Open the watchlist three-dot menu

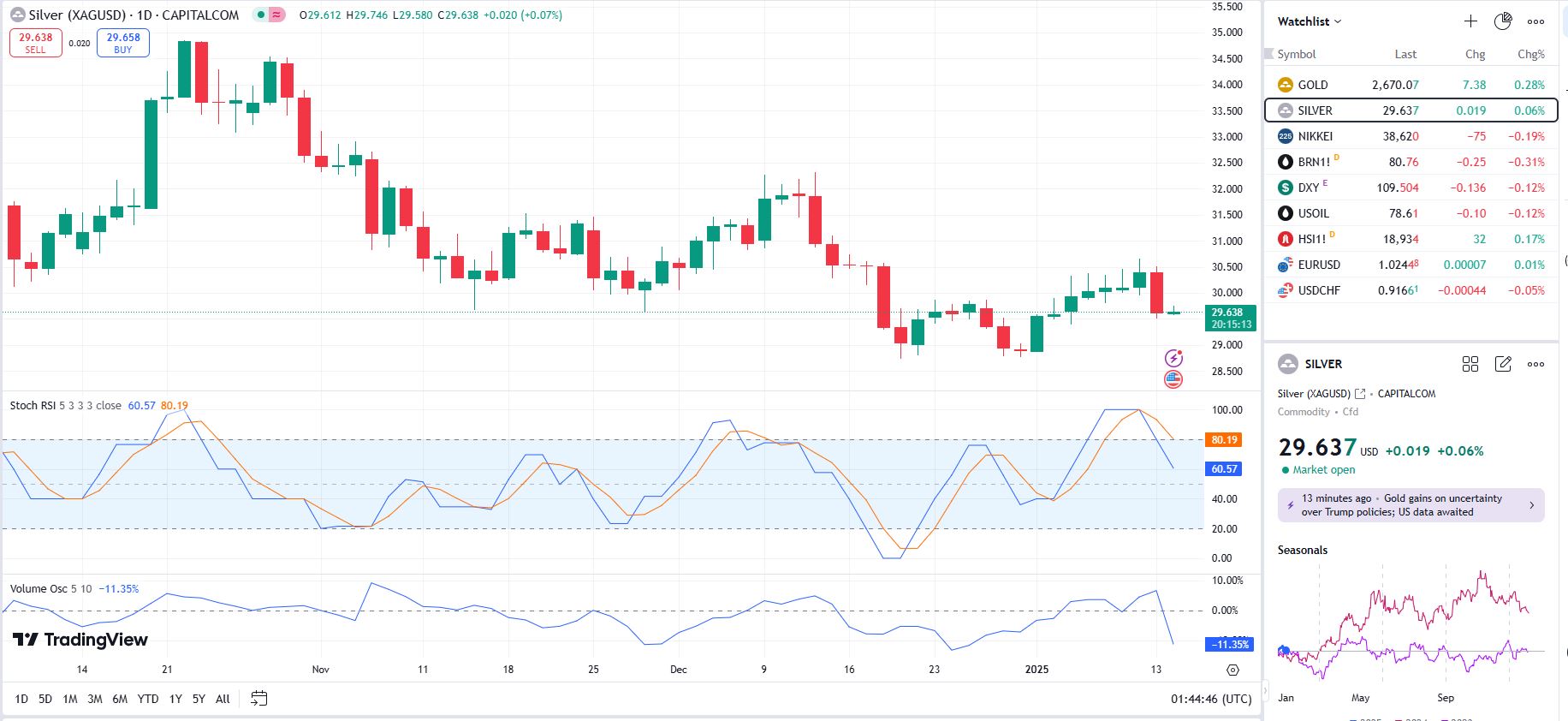coord(1536,21)
